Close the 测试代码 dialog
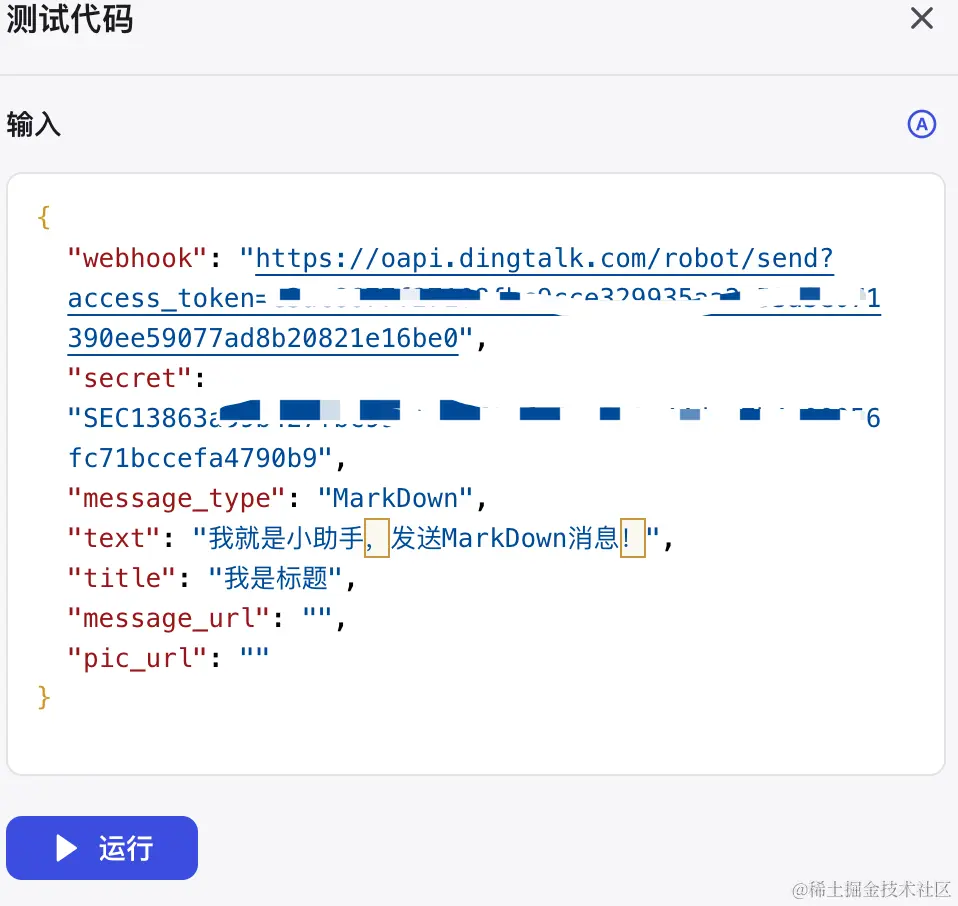The image size is (958, 906). click(921, 18)
